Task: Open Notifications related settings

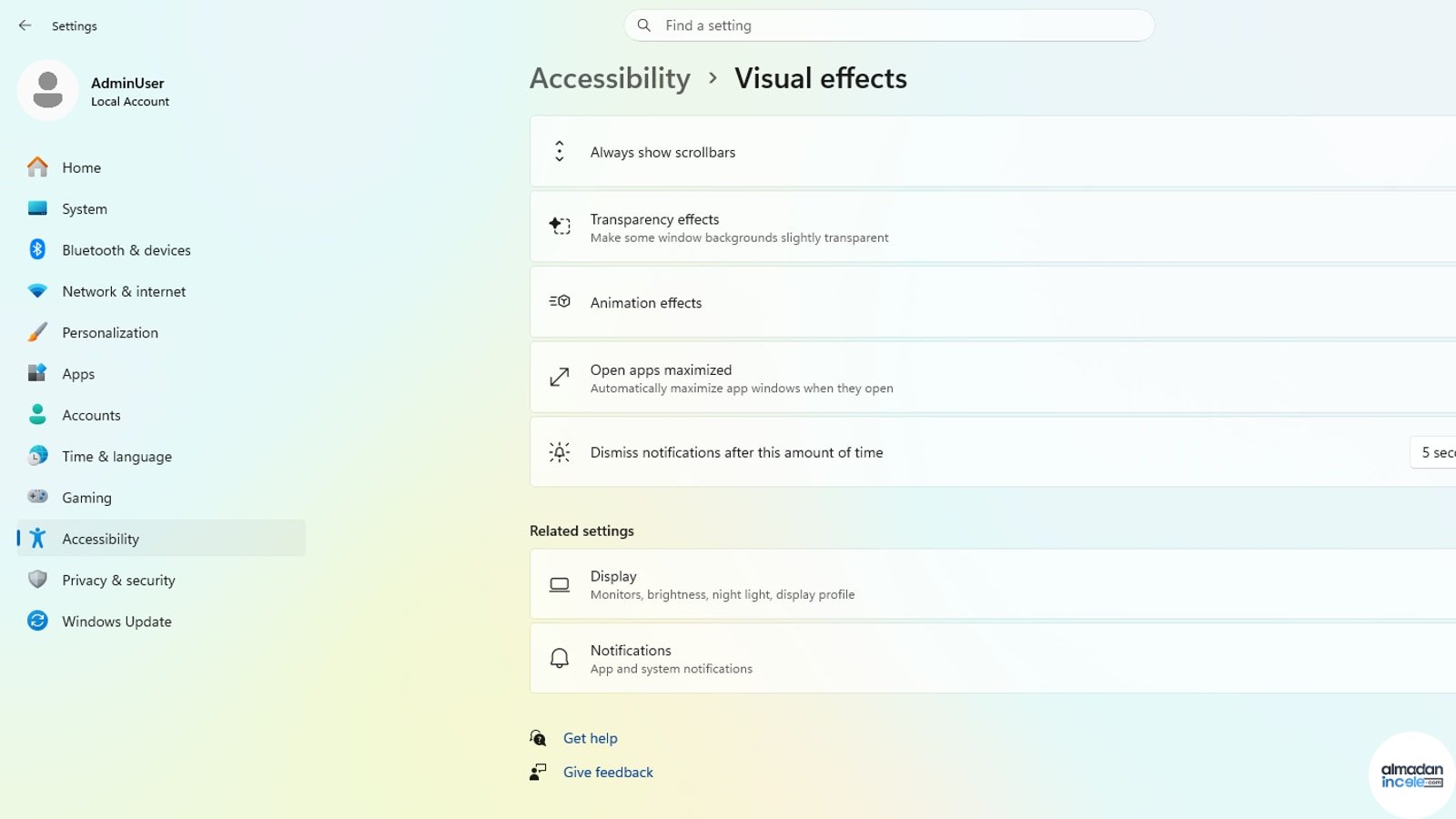Action: pos(993,658)
